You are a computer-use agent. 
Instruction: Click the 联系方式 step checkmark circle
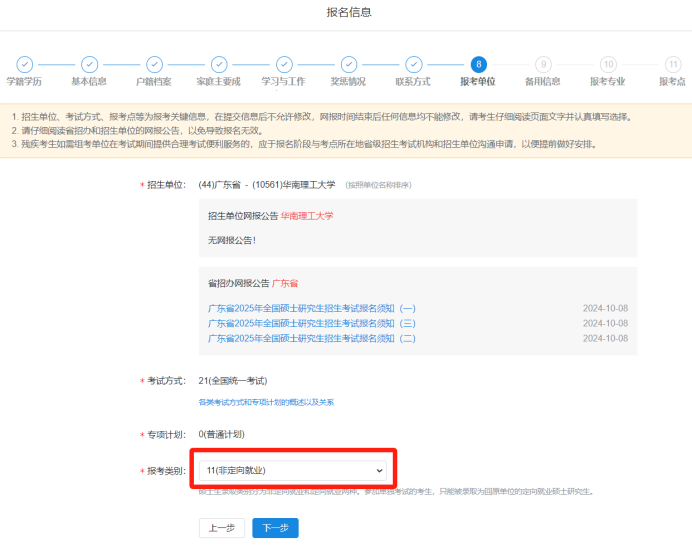click(414, 64)
